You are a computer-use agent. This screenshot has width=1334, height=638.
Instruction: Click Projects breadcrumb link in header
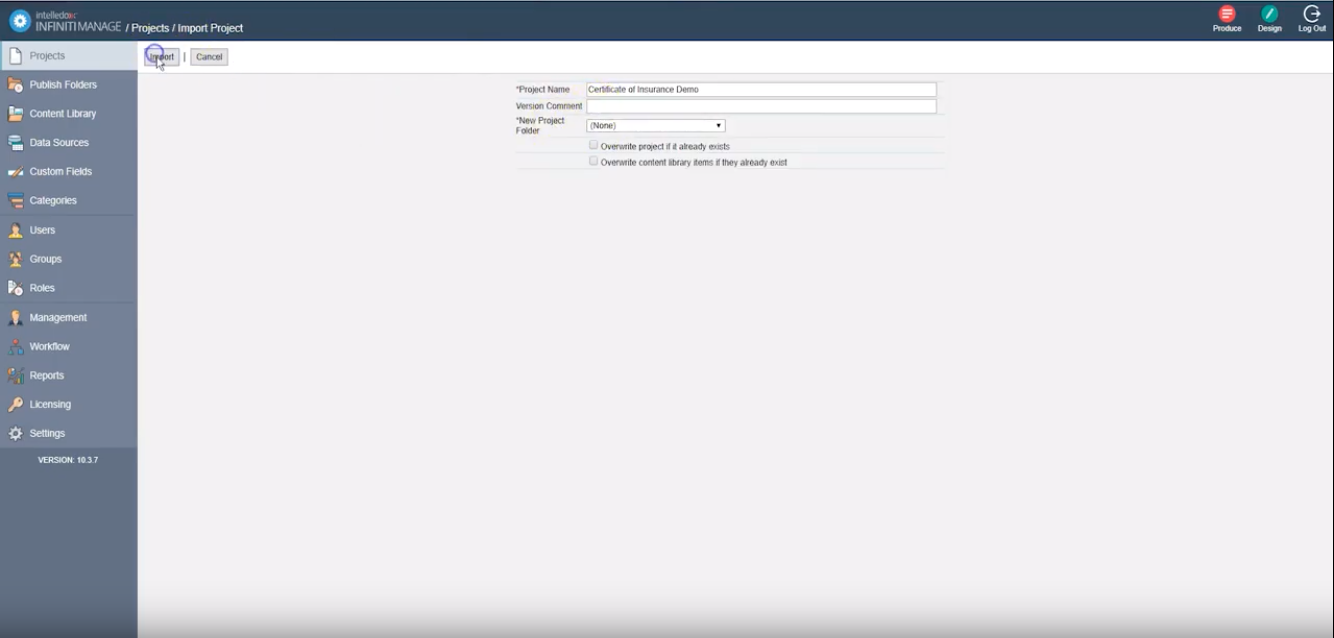tap(150, 28)
